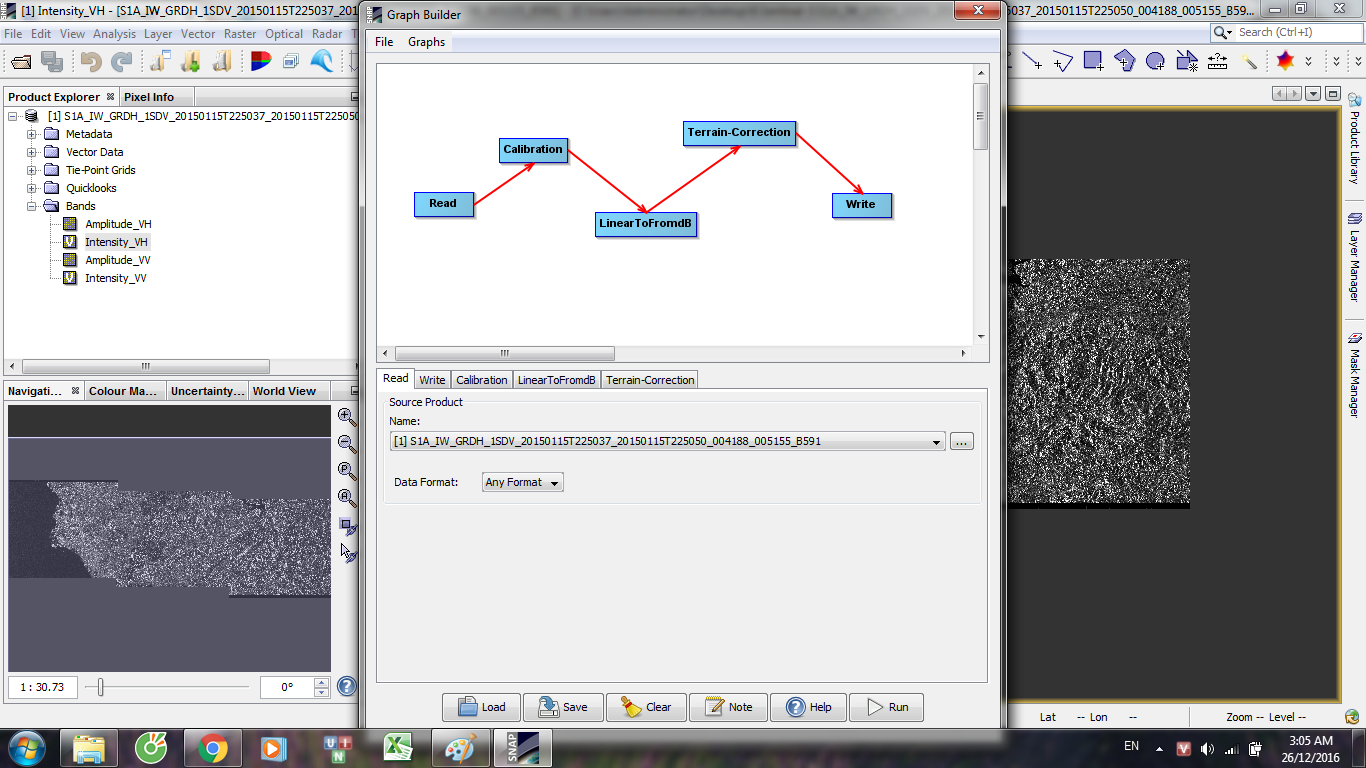The image size is (1366, 768).
Task: Select the draw line tool
Action: pos(1031,61)
